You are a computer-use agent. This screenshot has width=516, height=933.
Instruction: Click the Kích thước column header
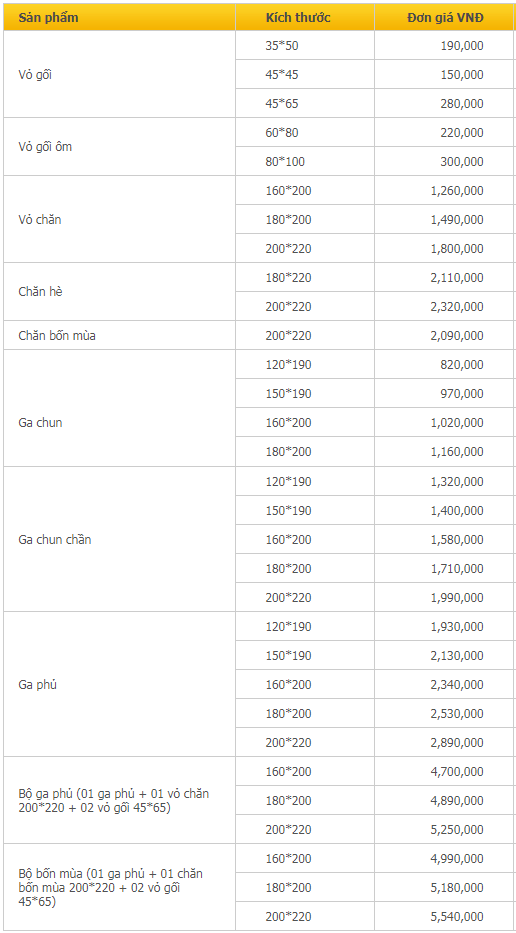pyautogui.click(x=305, y=17)
